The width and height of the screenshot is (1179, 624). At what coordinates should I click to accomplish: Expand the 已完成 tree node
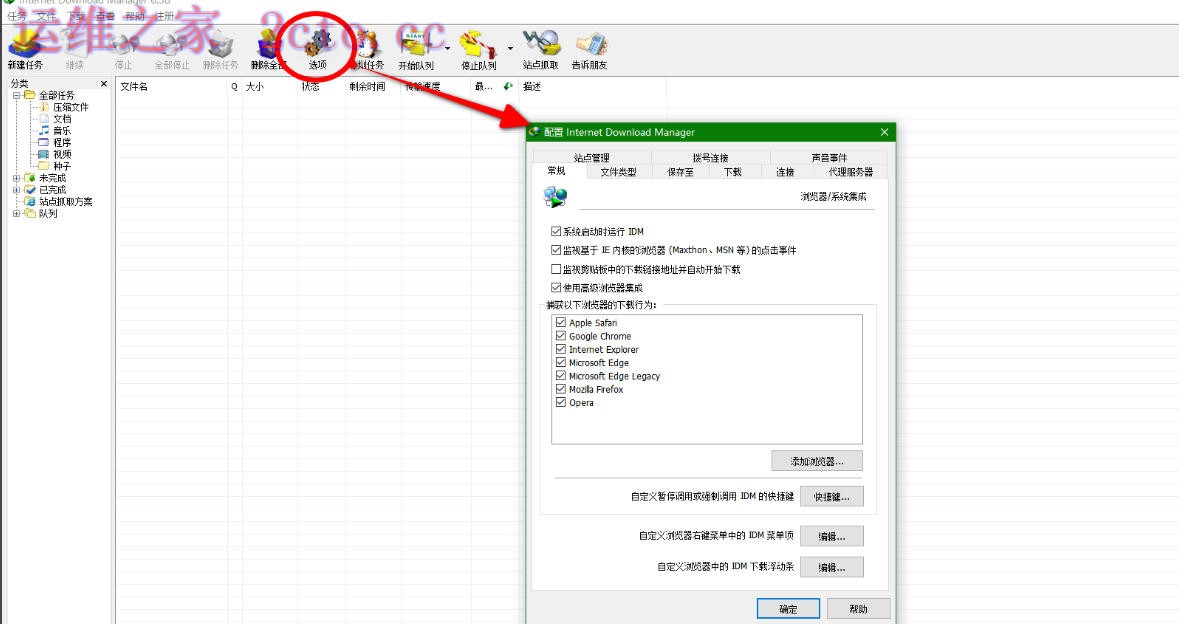[17, 190]
